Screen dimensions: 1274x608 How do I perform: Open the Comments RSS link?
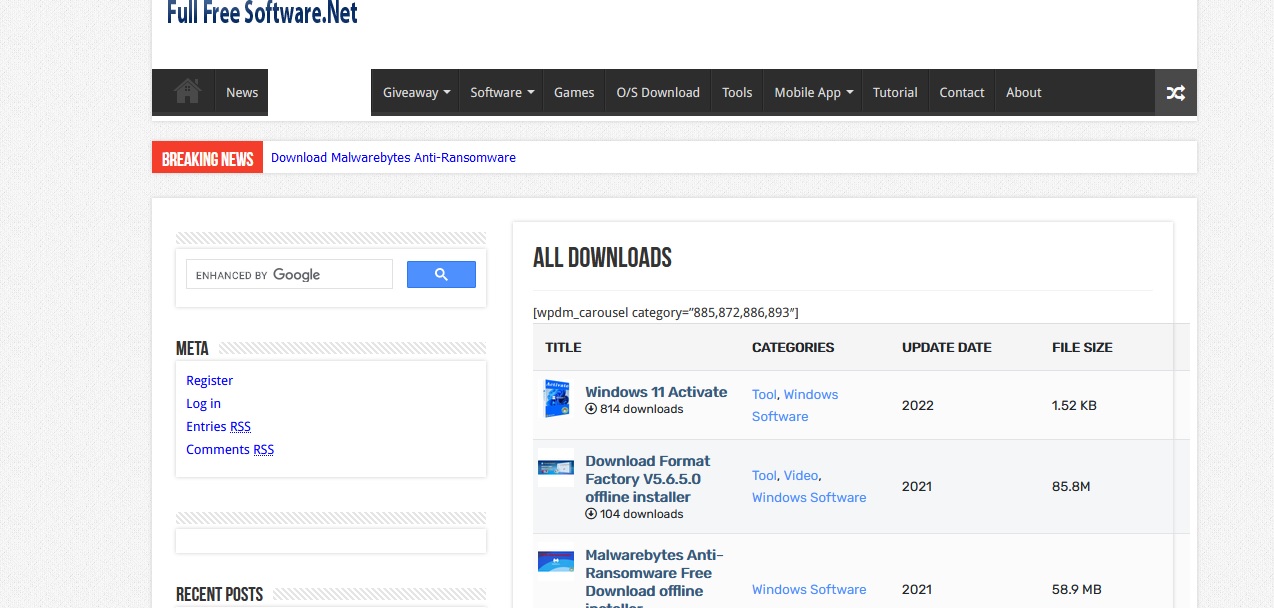230,449
